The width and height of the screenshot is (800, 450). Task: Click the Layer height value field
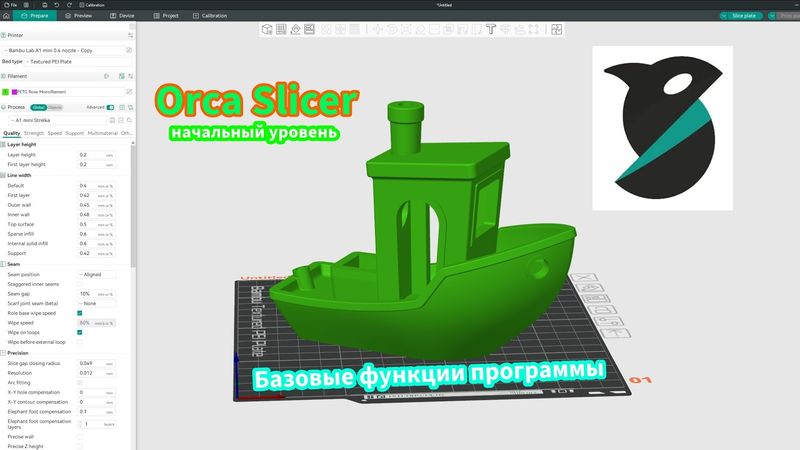click(96, 155)
